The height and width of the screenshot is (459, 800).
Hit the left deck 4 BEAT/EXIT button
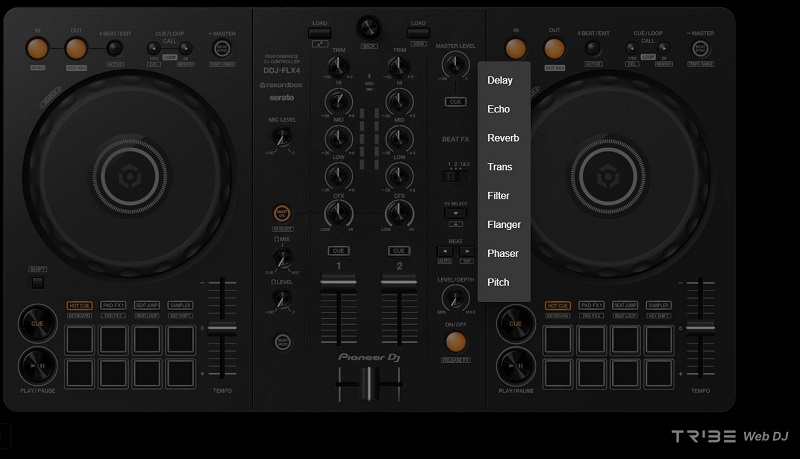tap(114, 48)
